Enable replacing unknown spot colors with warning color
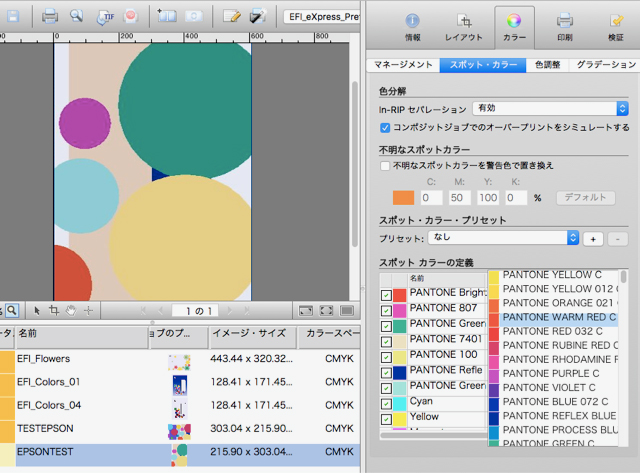Image resolution: width=640 pixels, height=473 pixels. coord(386,165)
